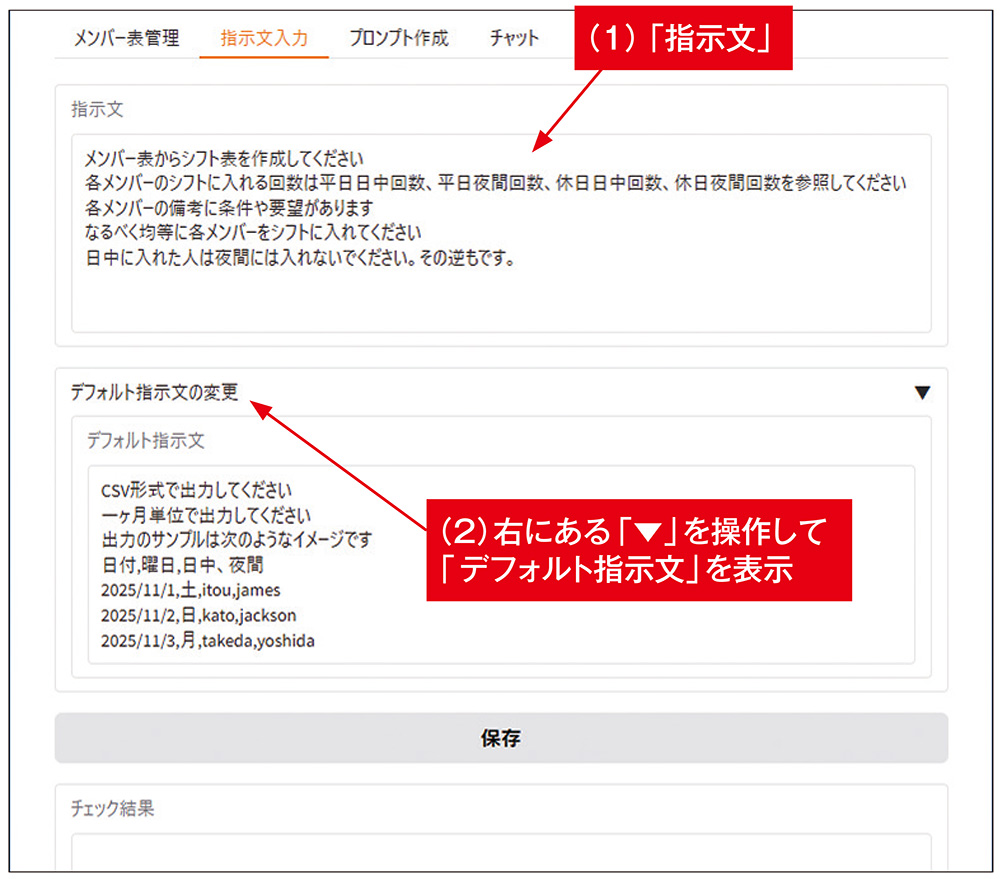
Task: Click the 保存 button
Action: (x=501, y=738)
